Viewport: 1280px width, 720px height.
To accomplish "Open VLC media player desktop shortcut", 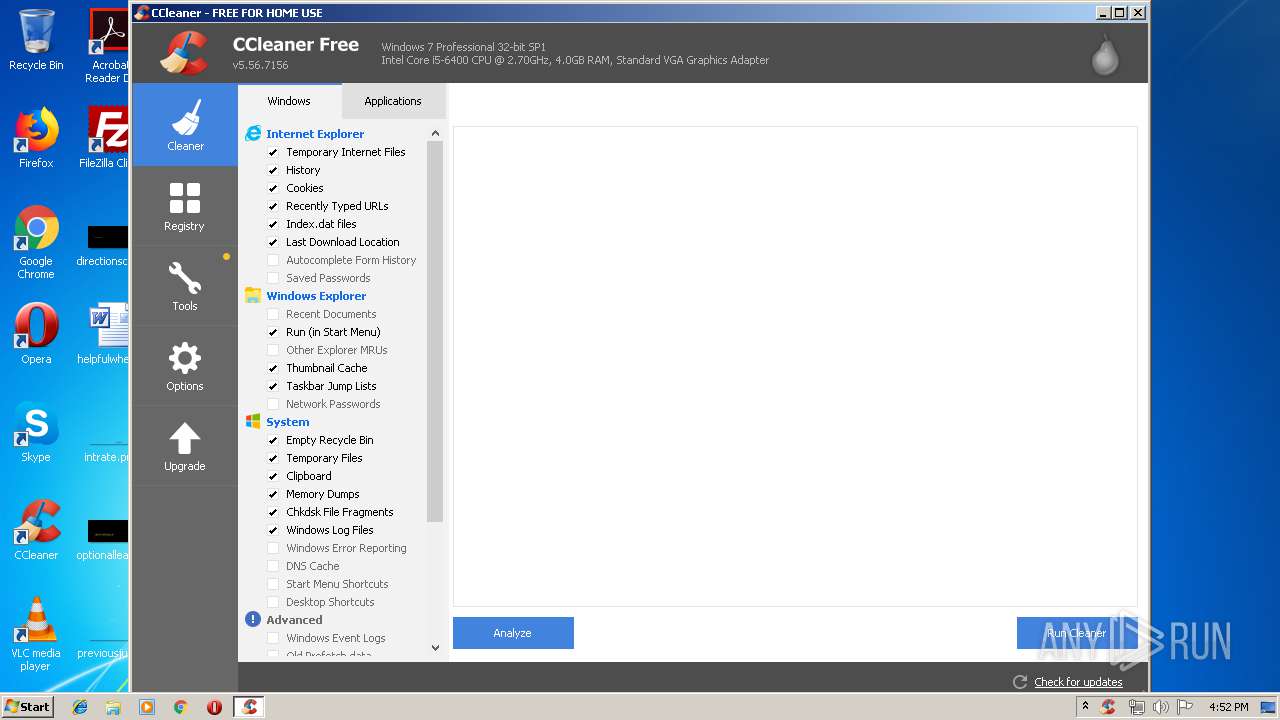I will tap(36, 634).
